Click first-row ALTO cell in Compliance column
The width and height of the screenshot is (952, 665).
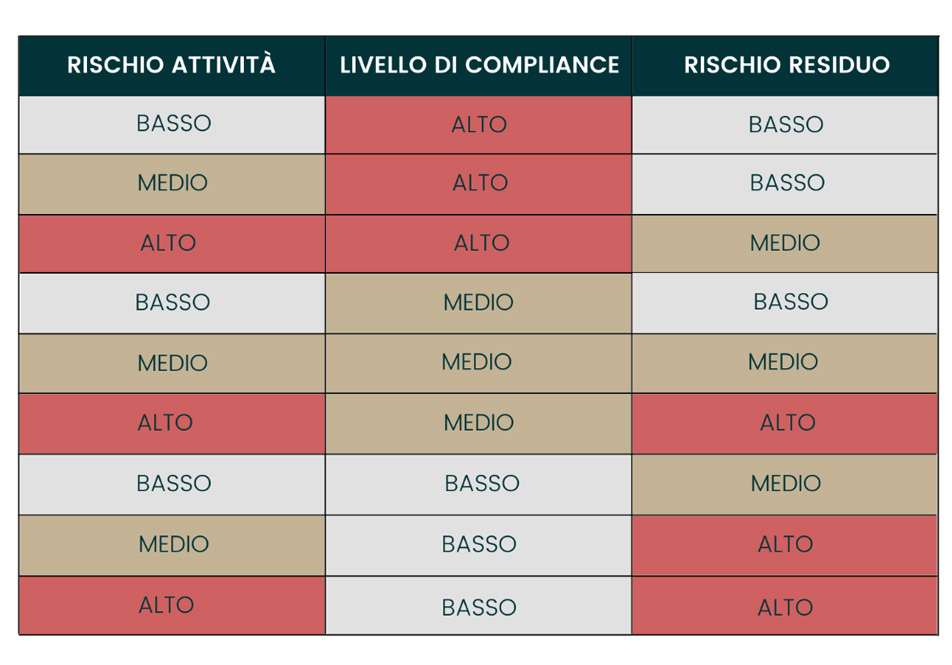[479, 125]
